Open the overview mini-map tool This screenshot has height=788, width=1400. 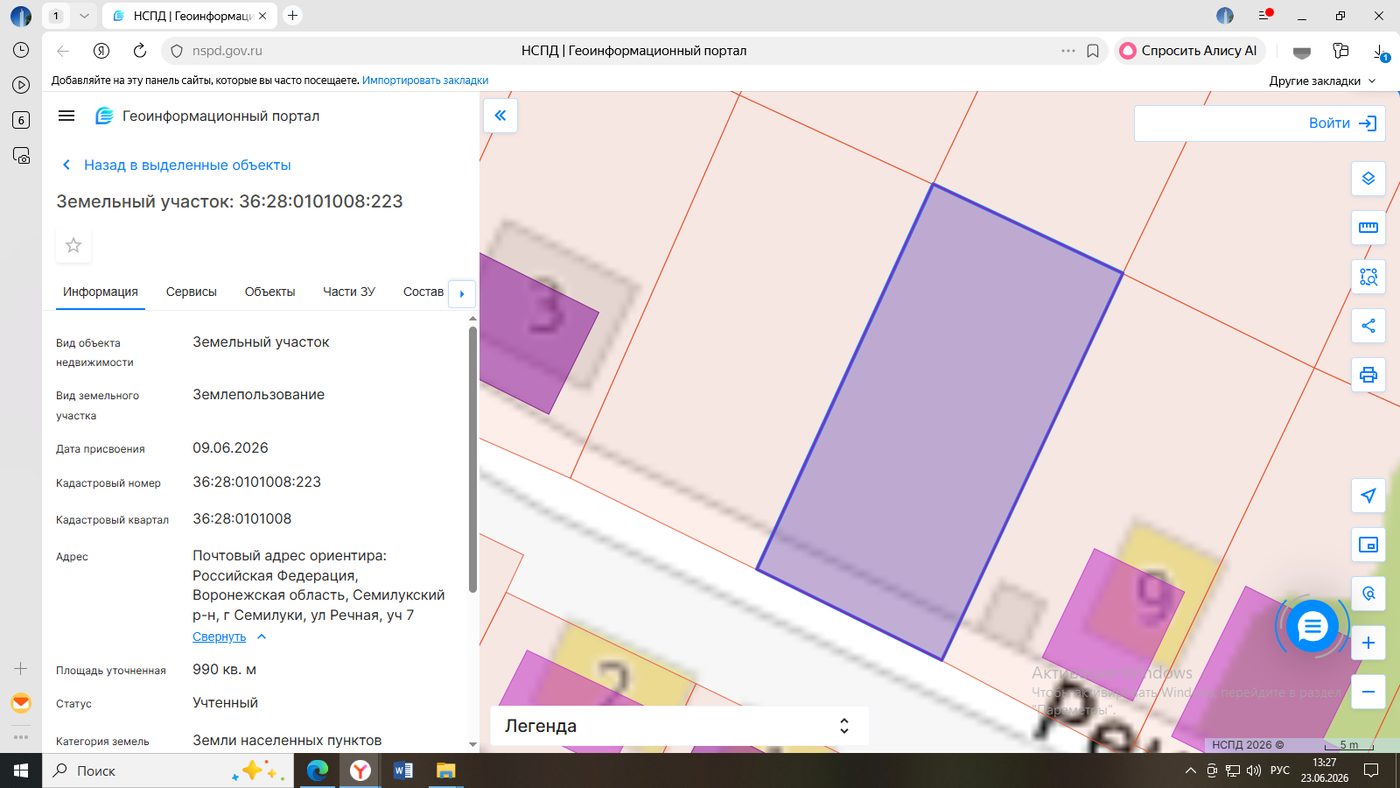(x=1368, y=545)
